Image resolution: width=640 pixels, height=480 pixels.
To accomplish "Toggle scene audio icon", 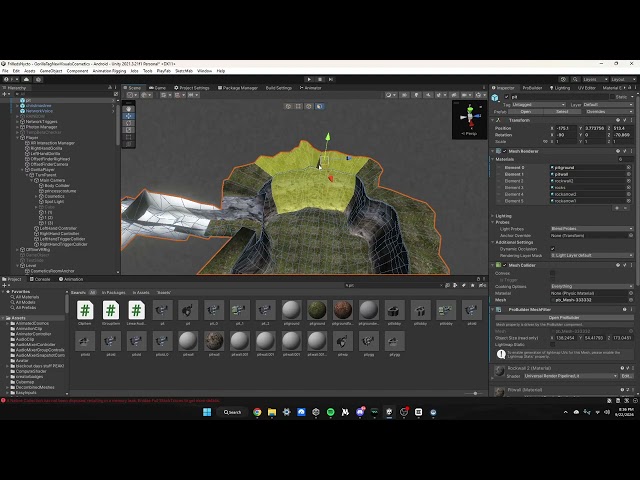I will [x=428, y=95].
